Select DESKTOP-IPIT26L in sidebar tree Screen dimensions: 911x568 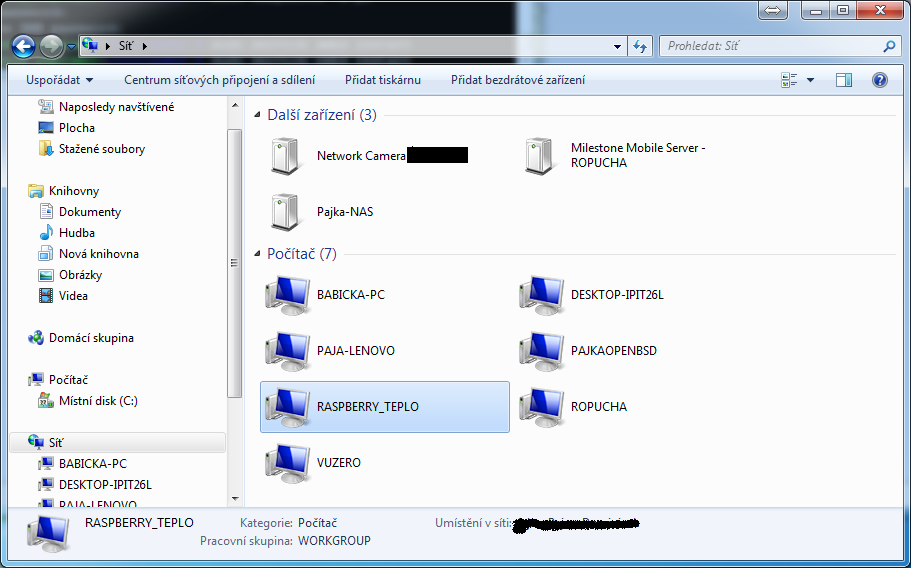[95, 484]
